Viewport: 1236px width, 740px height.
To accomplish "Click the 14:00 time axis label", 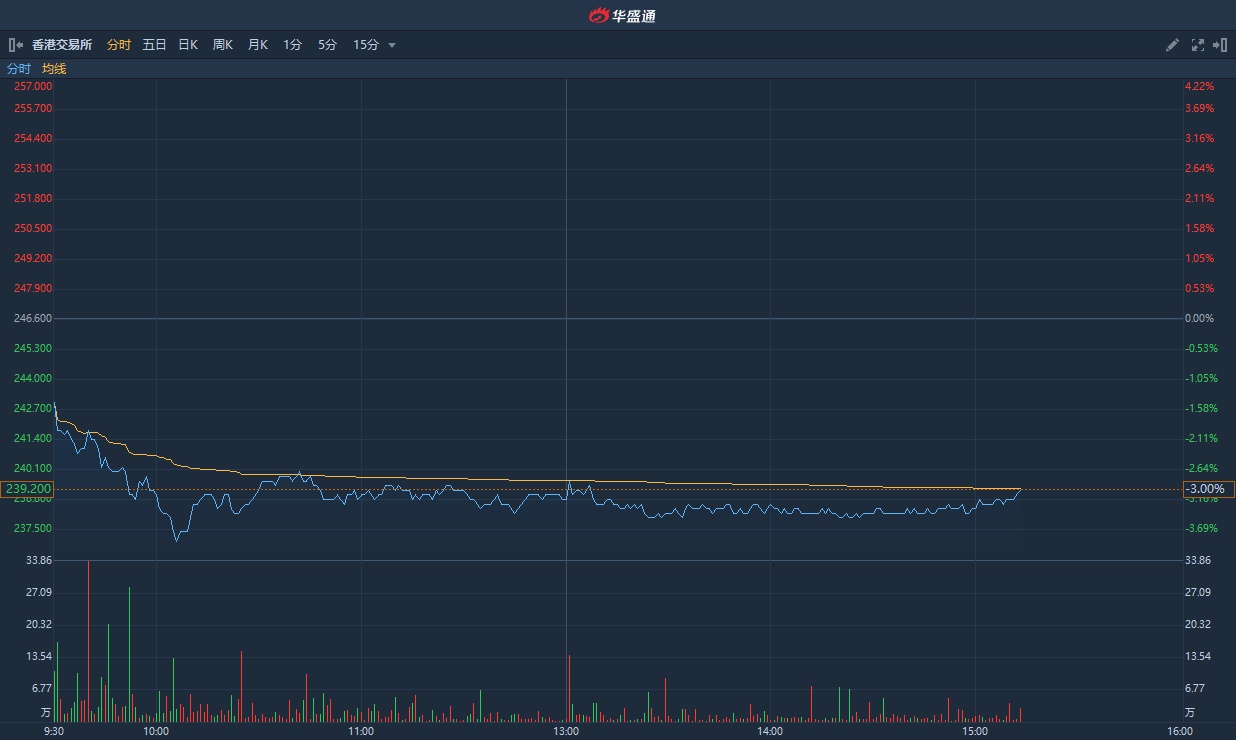I will 770,731.
